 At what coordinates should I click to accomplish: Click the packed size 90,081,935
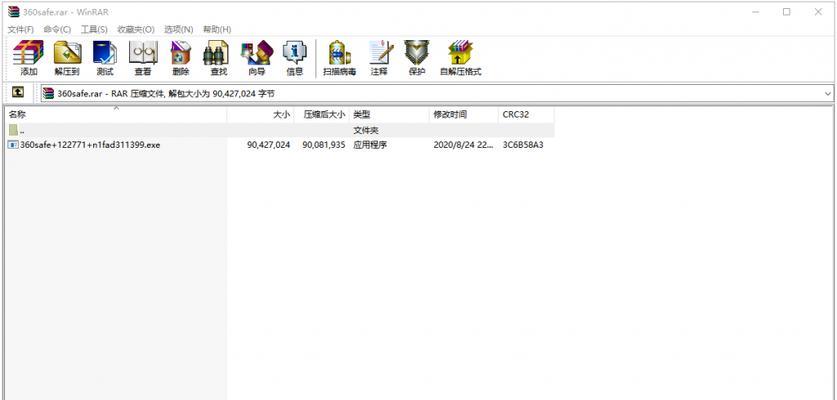(324, 145)
